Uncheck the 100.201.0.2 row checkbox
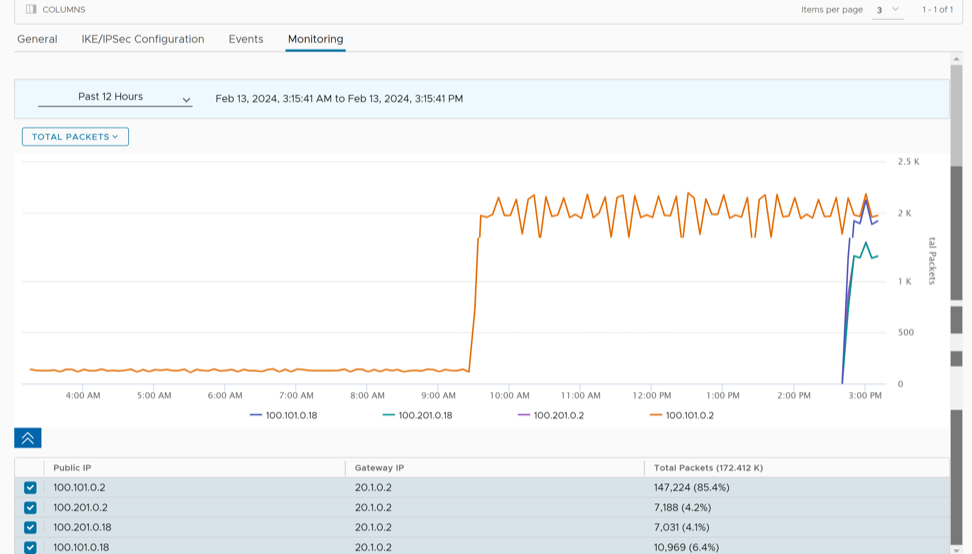Screen dimensions: 972x554 pyautogui.click(x=30, y=508)
